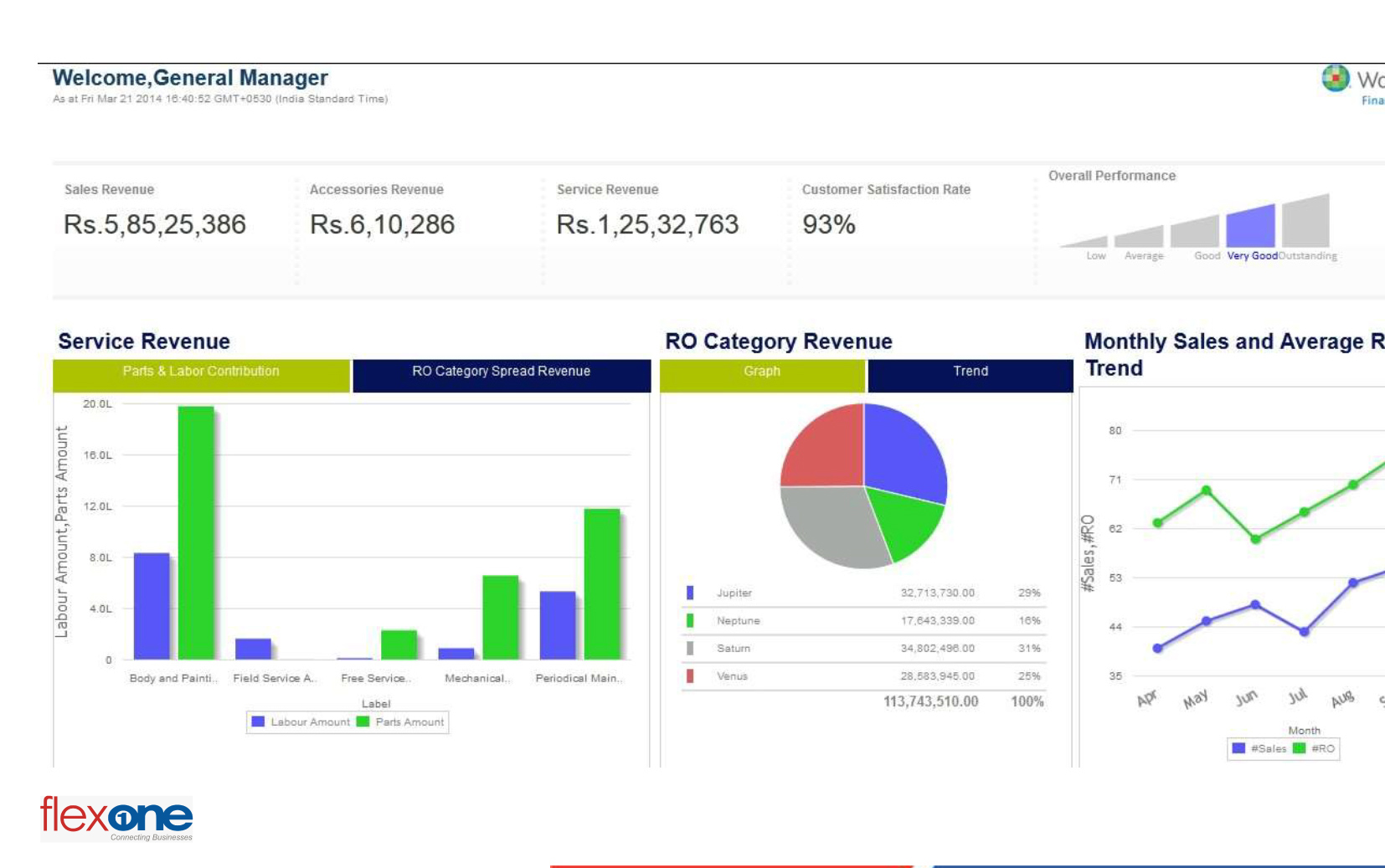Click the Accessories Revenue value Rs.6,10,286
1385x868 pixels.
(x=382, y=224)
